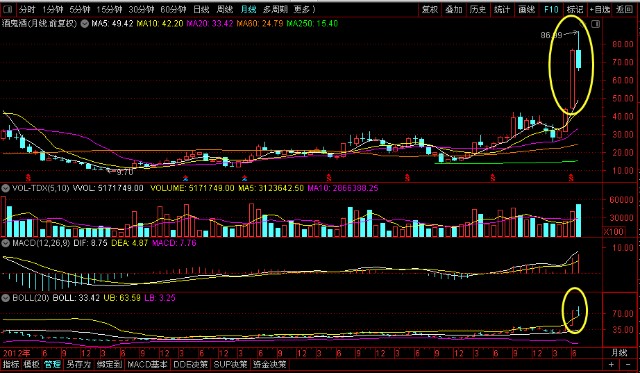The width and height of the screenshot is (640, 373).
Task: Open the F10 company info
Action: click(551, 9)
